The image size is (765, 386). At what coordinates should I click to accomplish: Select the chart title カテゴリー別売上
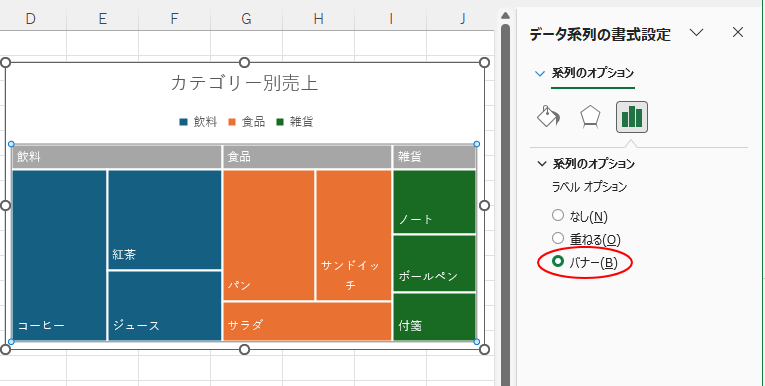(244, 83)
